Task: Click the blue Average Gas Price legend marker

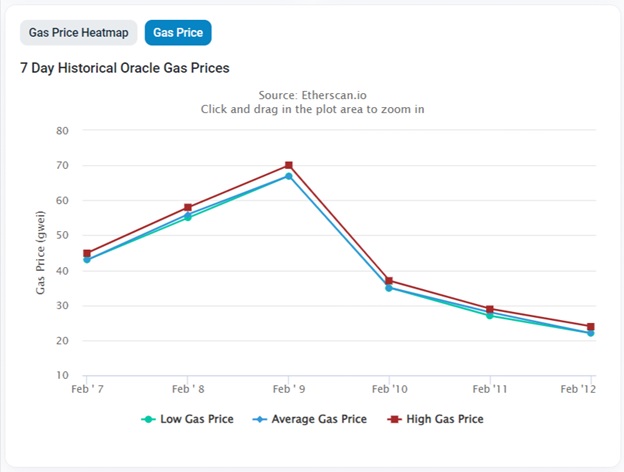Action: [260, 419]
